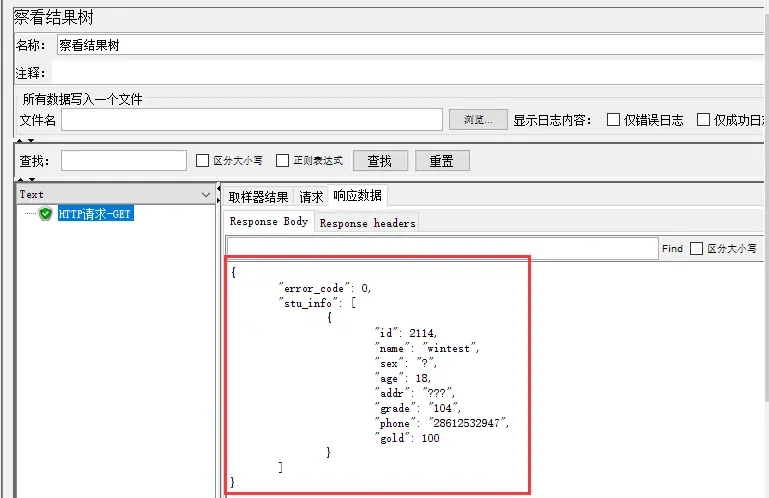769x498 pixels.
Task: Switch to the 取样器结果 tab
Action: pyautogui.click(x=258, y=197)
